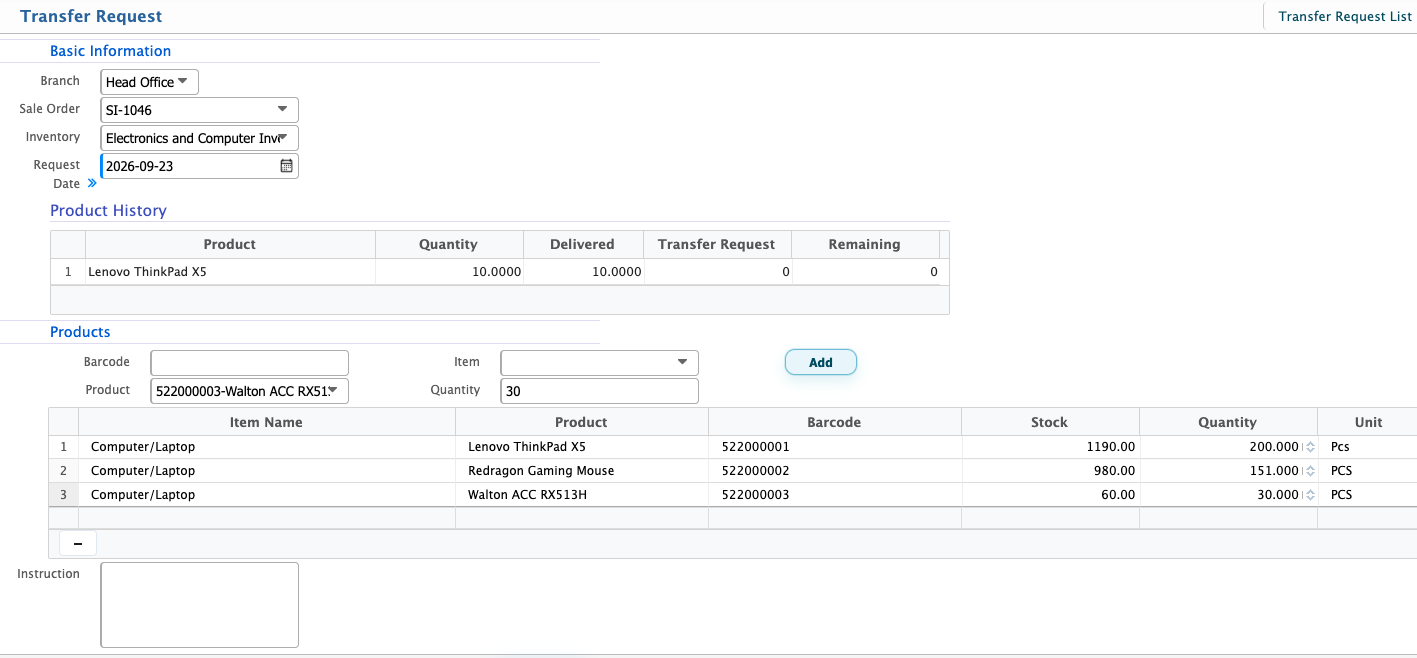
Task: Select the Walton ACC RX513H product cell
Action: [582, 495]
